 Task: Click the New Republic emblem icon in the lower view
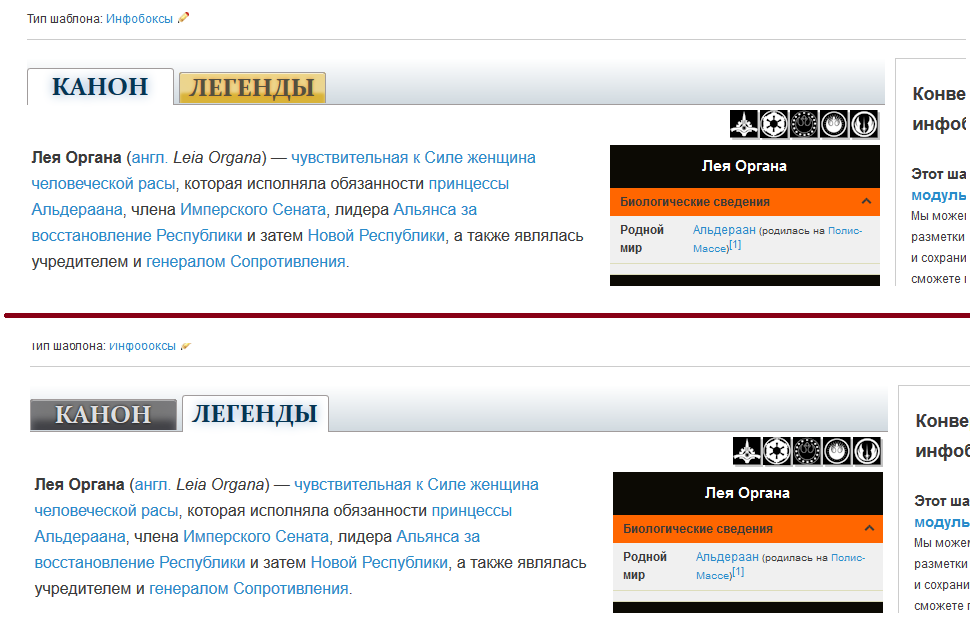pos(807,451)
